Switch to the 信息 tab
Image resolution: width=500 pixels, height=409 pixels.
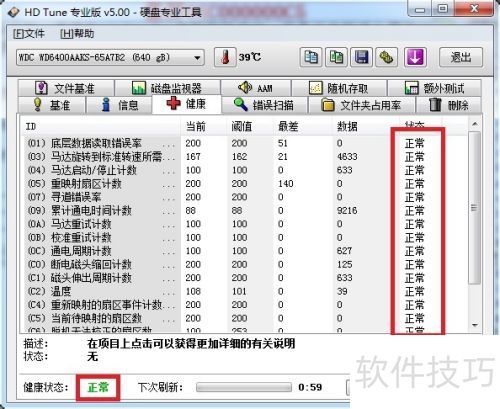119,105
